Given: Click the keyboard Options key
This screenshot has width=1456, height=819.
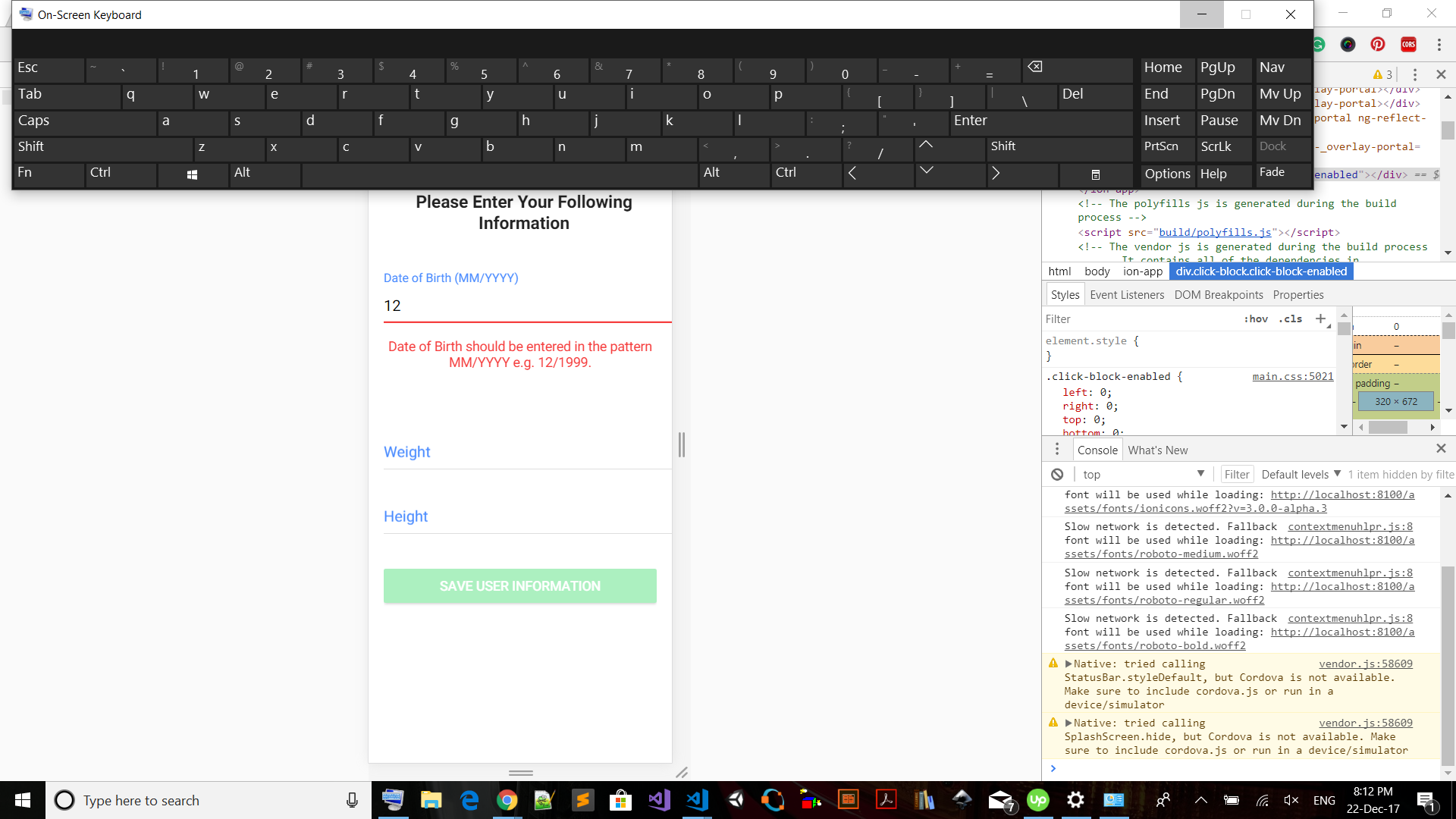Looking at the screenshot, I should pyautogui.click(x=1167, y=174).
